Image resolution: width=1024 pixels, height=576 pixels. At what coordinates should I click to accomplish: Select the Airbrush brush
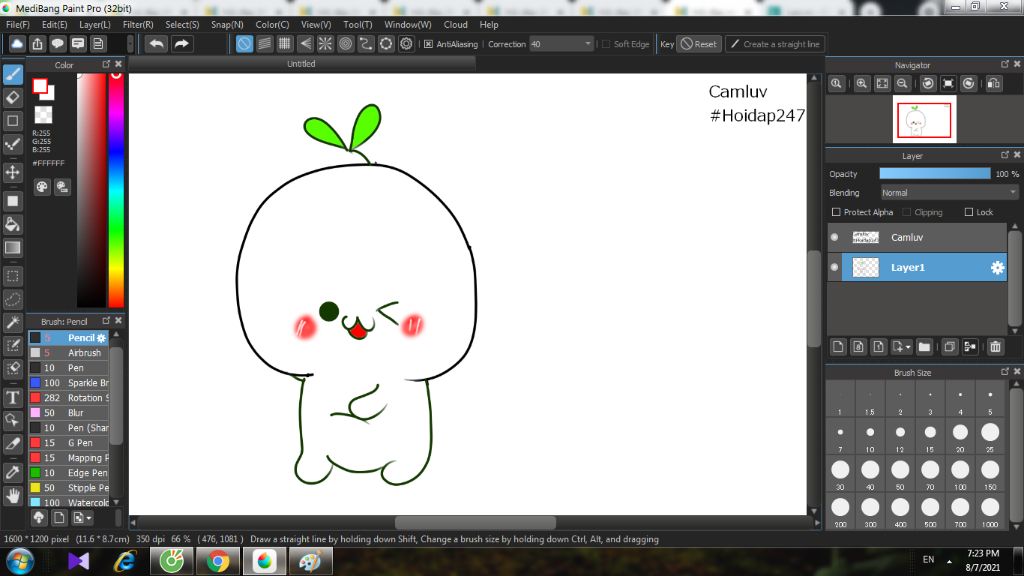(69, 353)
